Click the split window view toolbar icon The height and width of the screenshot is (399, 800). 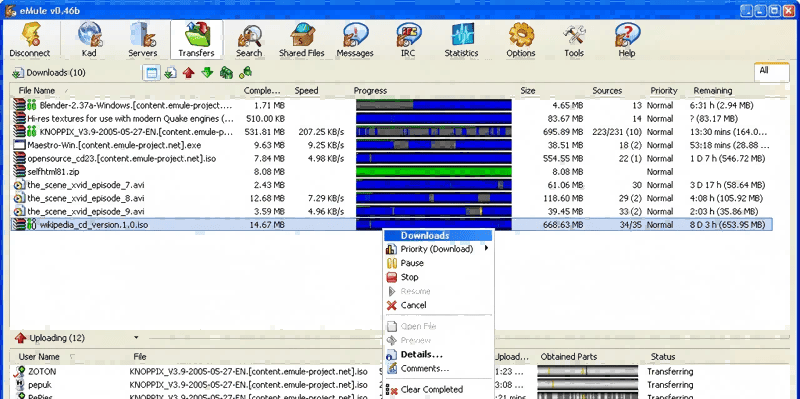pos(151,73)
